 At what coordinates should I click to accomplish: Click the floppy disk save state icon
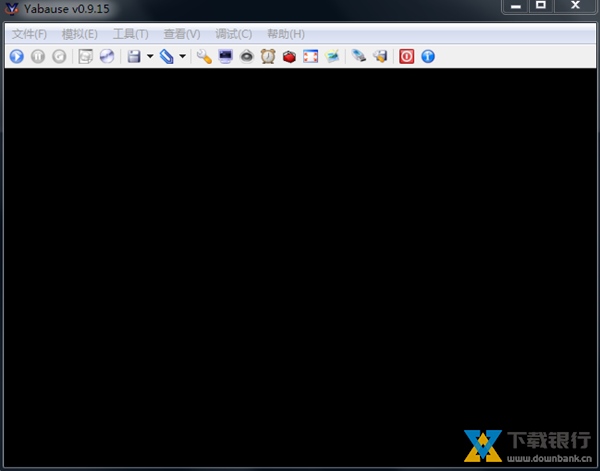[x=134, y=57]
